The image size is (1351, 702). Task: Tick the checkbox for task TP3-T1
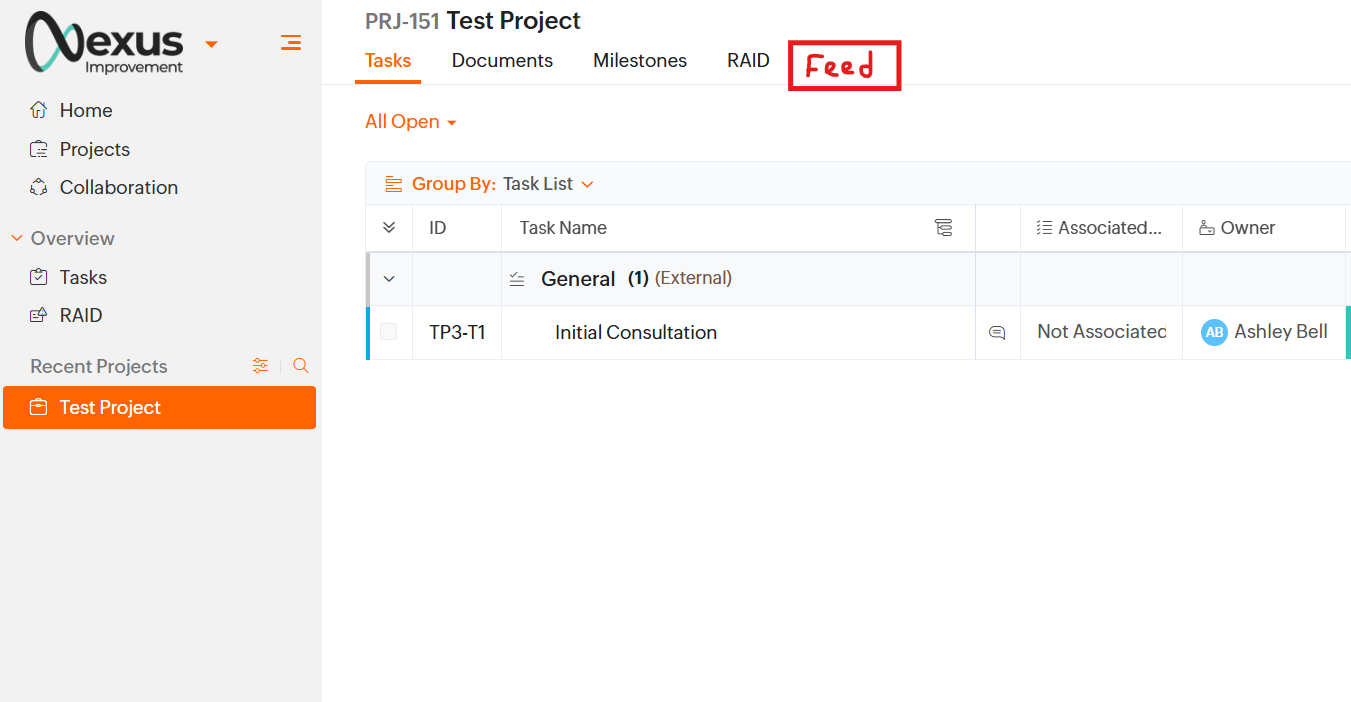point(389,332)
